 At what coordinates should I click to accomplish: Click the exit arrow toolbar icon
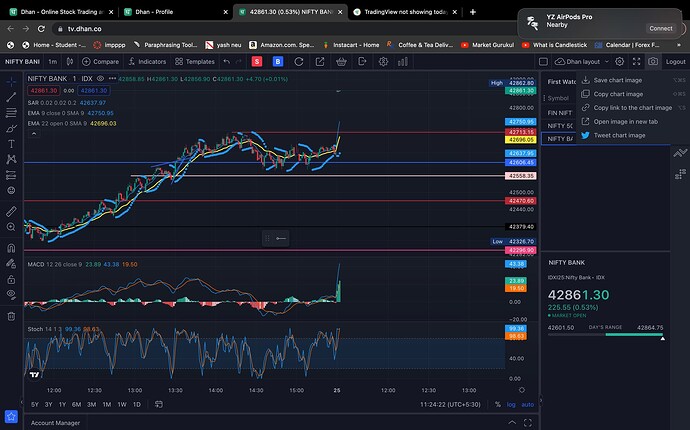362,62
